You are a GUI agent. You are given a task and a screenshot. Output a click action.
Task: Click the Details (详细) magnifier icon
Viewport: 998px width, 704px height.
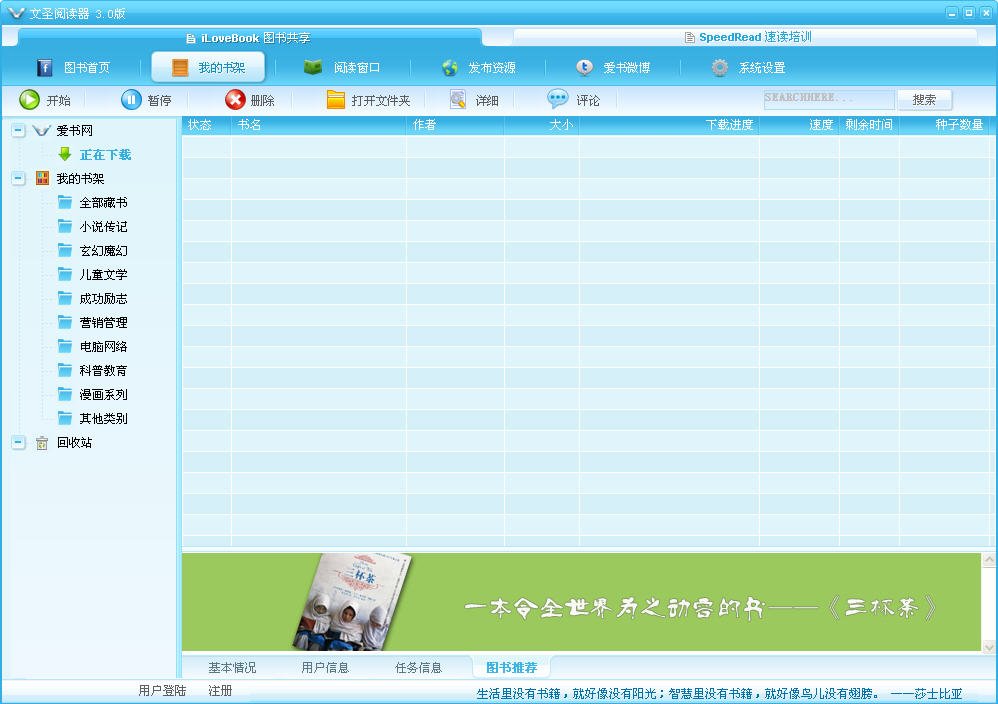point(458,100)
